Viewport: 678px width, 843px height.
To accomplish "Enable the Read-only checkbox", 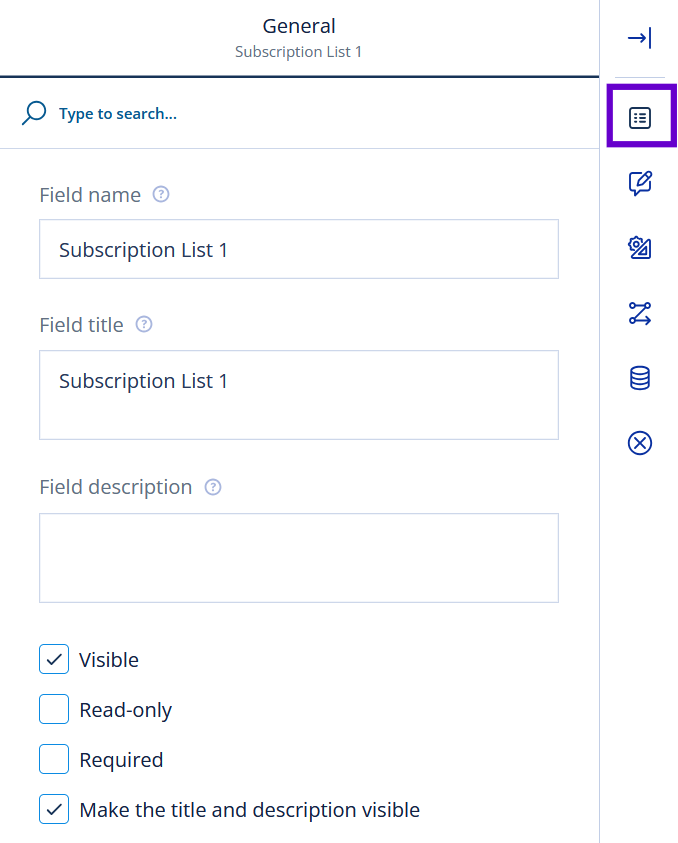I will (x=54, y=709).
